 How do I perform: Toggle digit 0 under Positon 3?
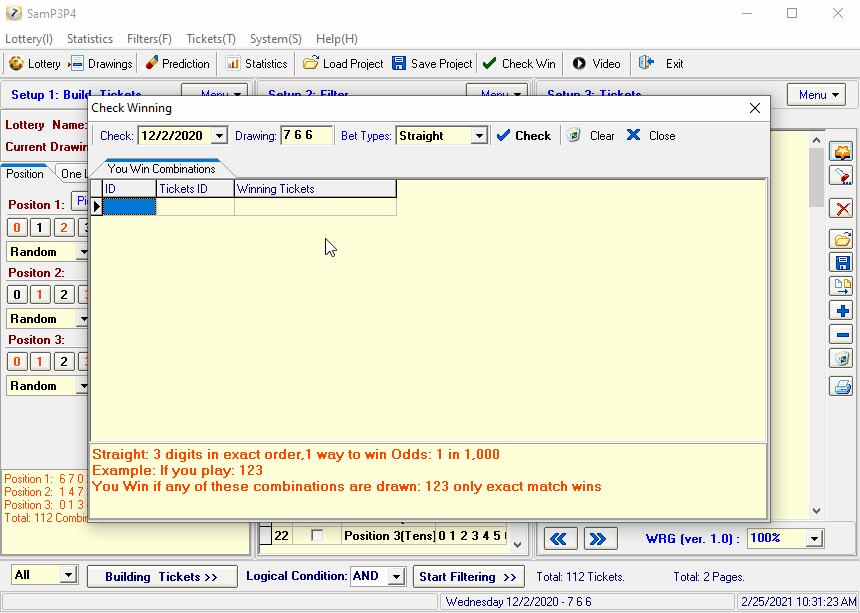[x=17, y=361]
